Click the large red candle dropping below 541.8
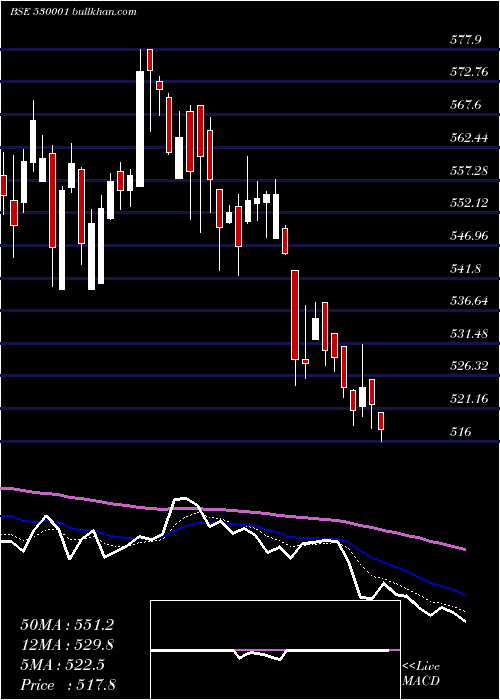500x700 pixels. (x=295, y=315)
